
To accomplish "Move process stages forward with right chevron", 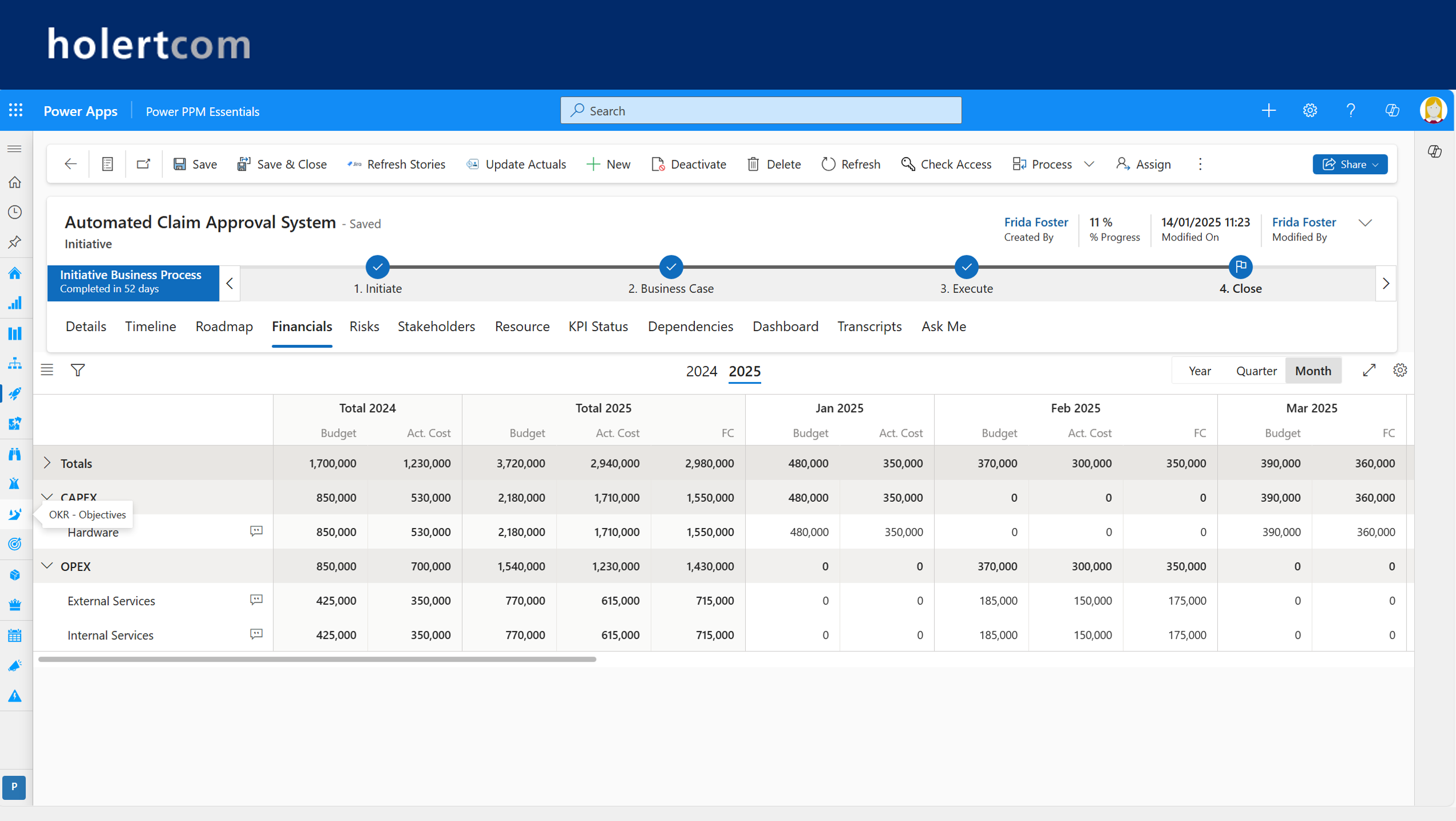I will pyautogui.click(x=1386, y=283).
